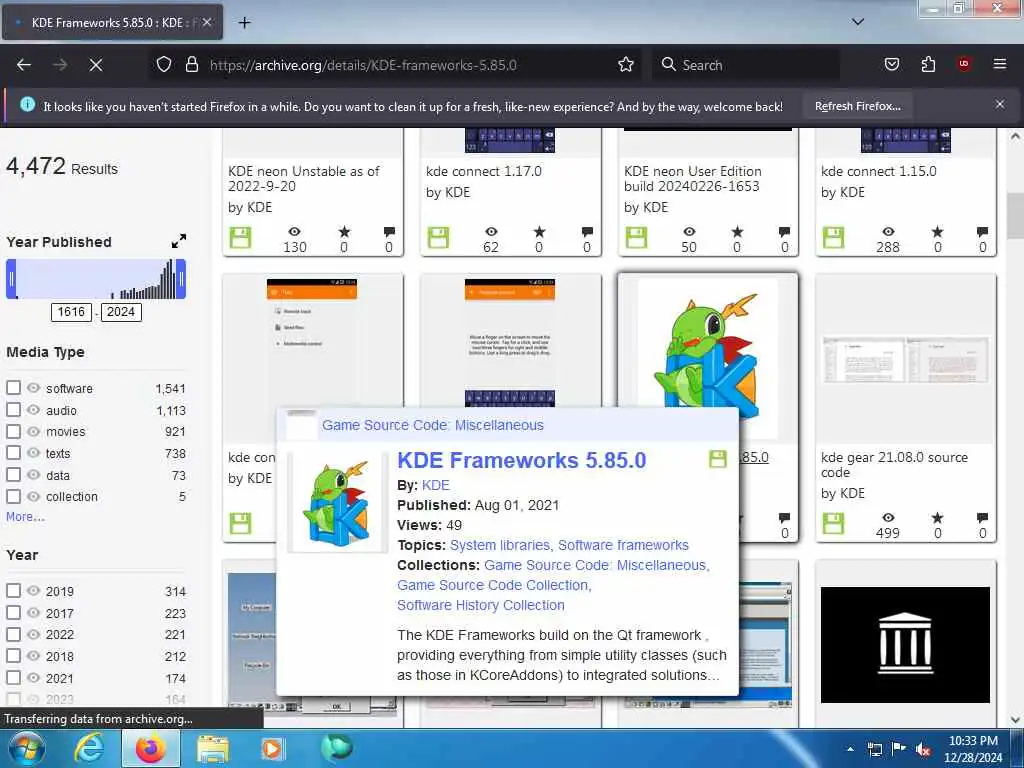This screenshot has width=1024, height=768.
Task: Open the uBlock Origin extension icon
Action: pos(964,64)
